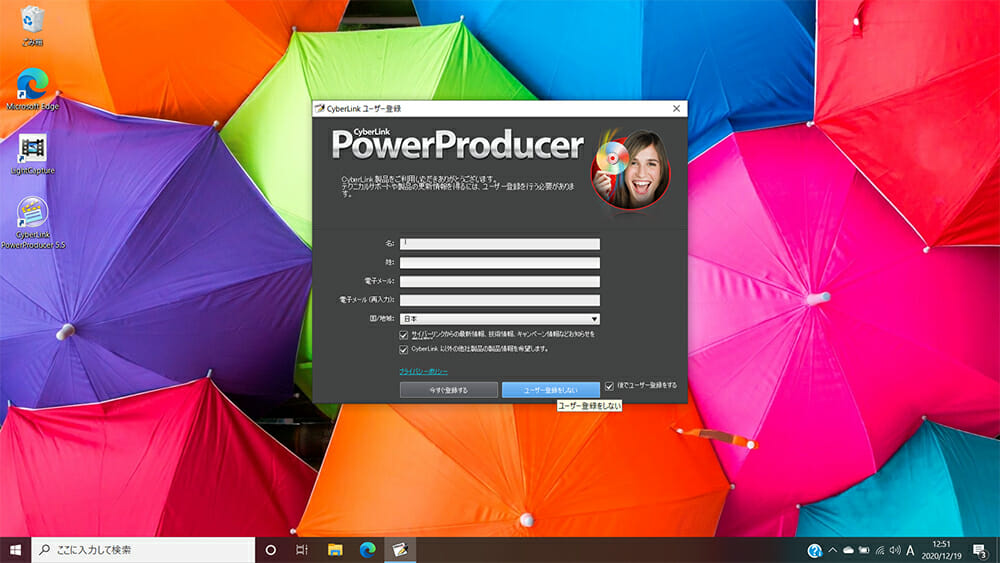Click the ユーザー登録をしない button
Screen dimensions: 1000x563
(x=550, y=390)
